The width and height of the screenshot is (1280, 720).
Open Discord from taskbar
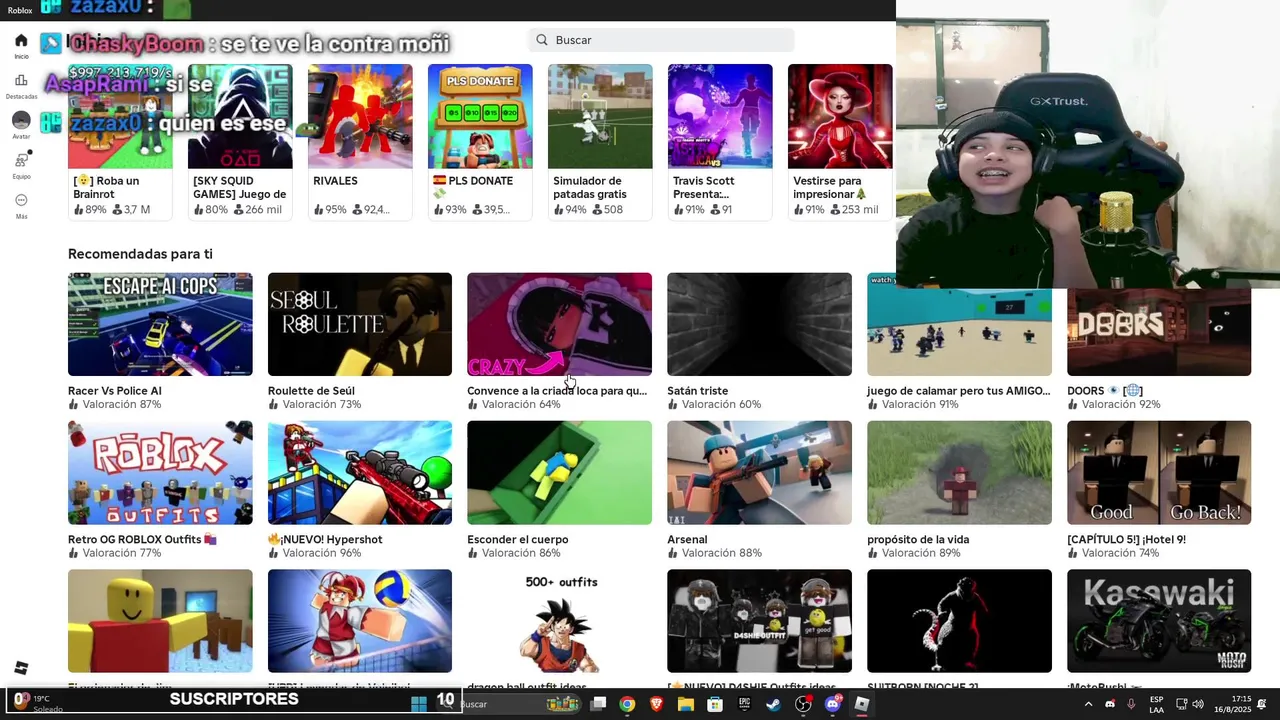(833, 704)
